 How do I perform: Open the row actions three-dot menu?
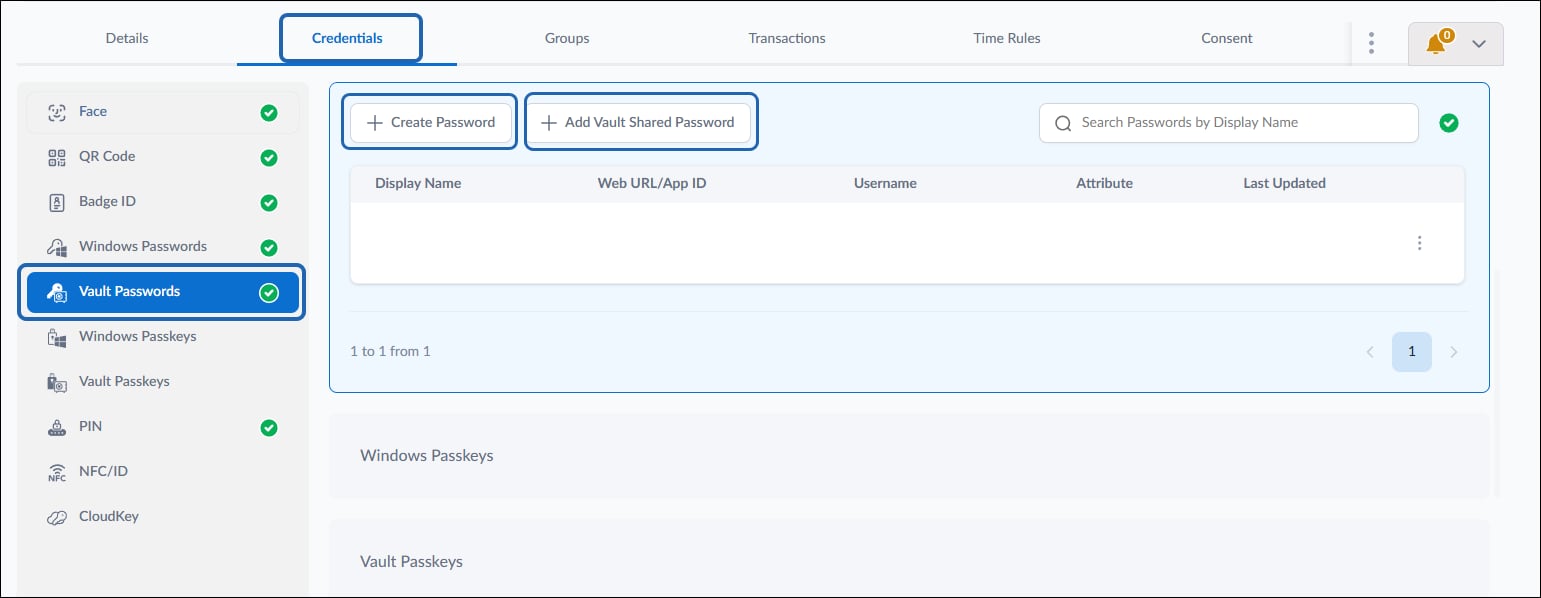tap(1419, 243)
